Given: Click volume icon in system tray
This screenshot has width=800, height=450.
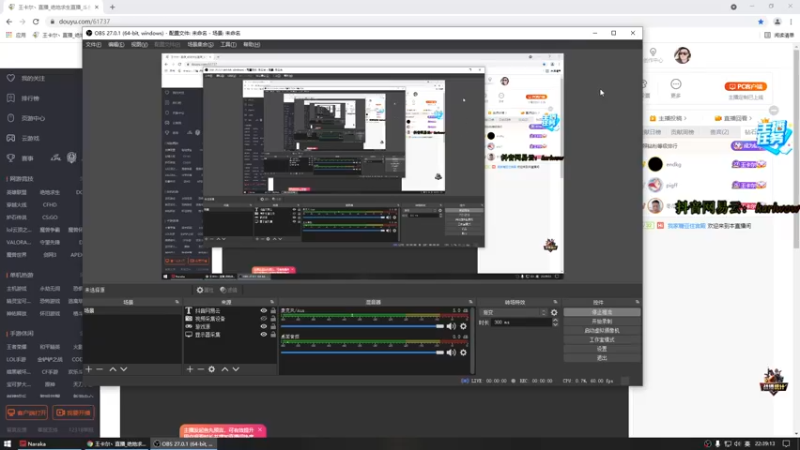Looking at the screenshot, I should click(x=737, y=444).
